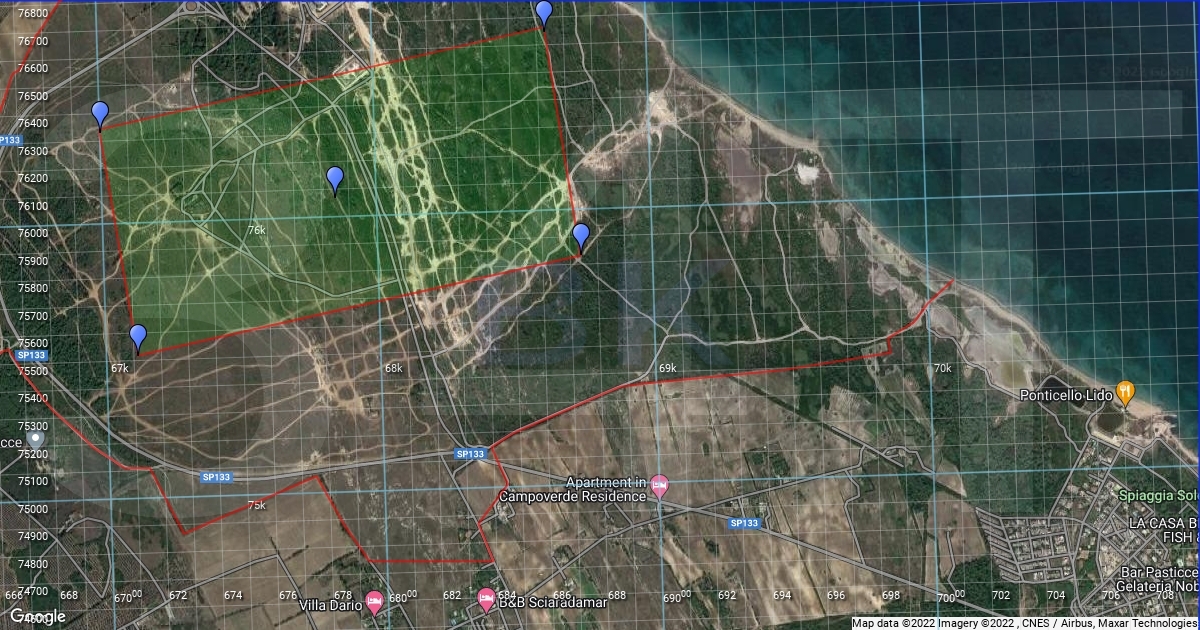Select the 'Villa Dario' text label
Image resolution: width=1200 pixels, height=630 pixels.
pyautogui.click(x=329, y=605)
